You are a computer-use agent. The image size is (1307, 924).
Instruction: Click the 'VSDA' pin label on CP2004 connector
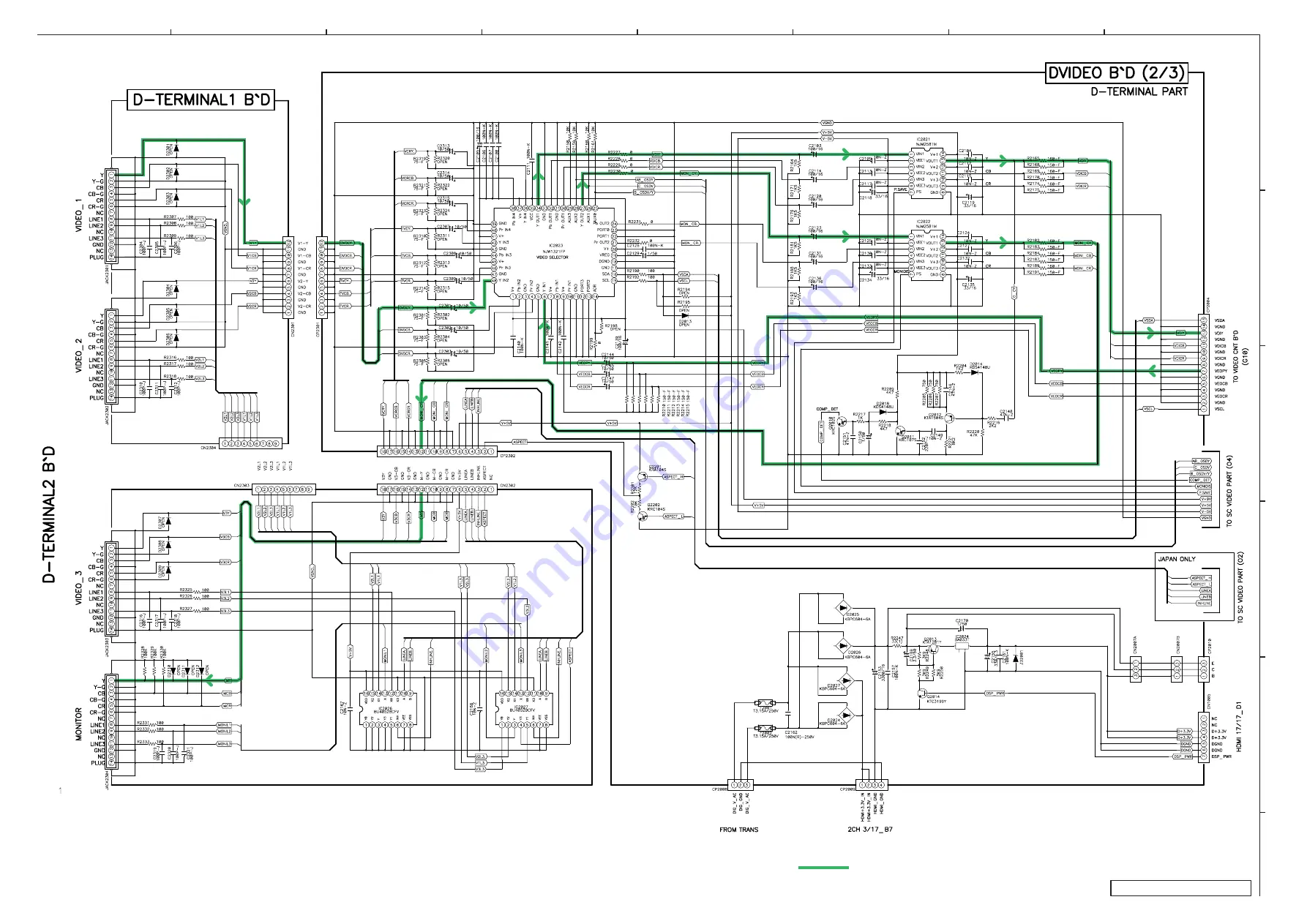click(1220, 320)
